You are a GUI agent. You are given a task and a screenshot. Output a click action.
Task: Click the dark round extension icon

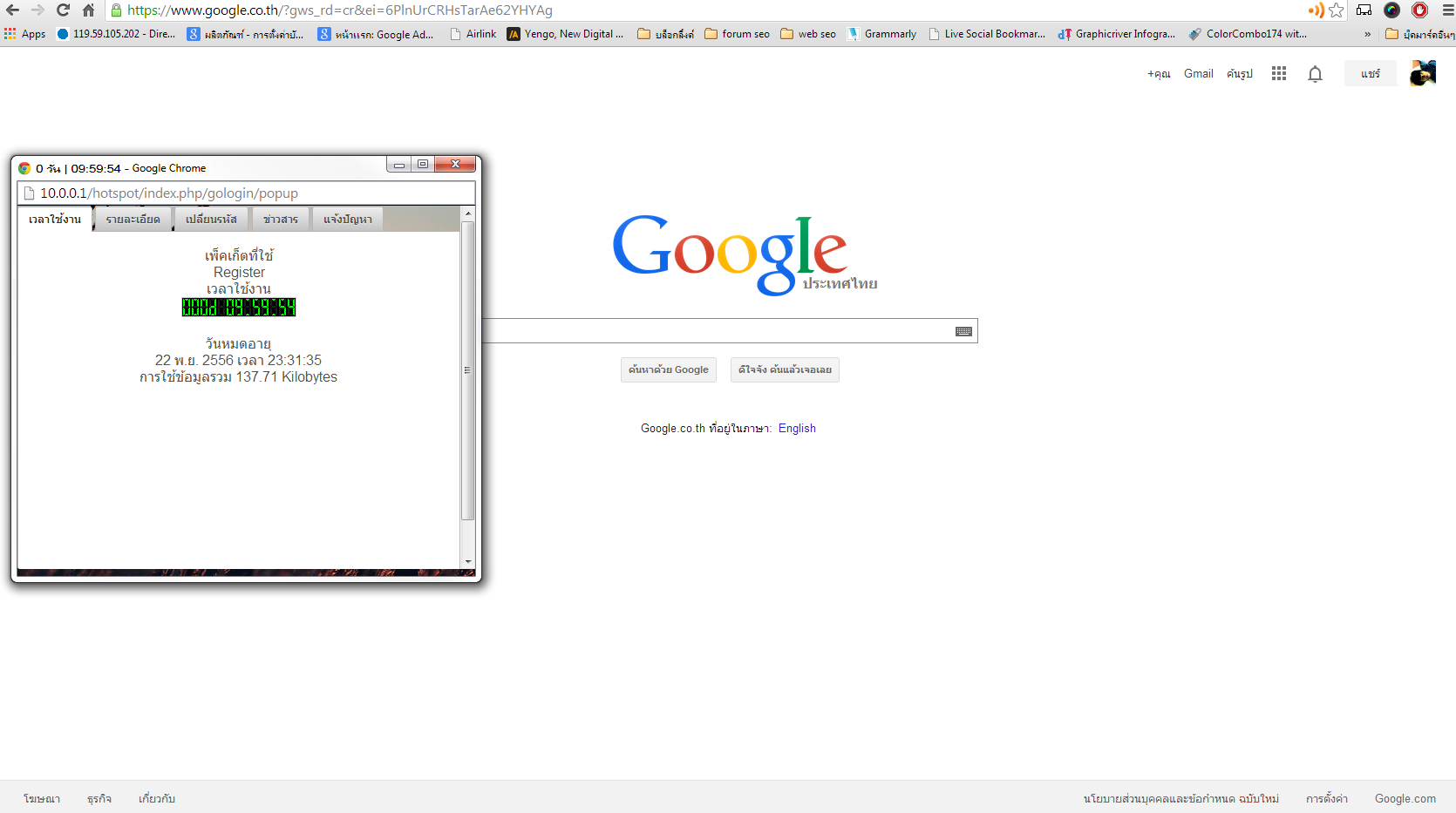1391,10
